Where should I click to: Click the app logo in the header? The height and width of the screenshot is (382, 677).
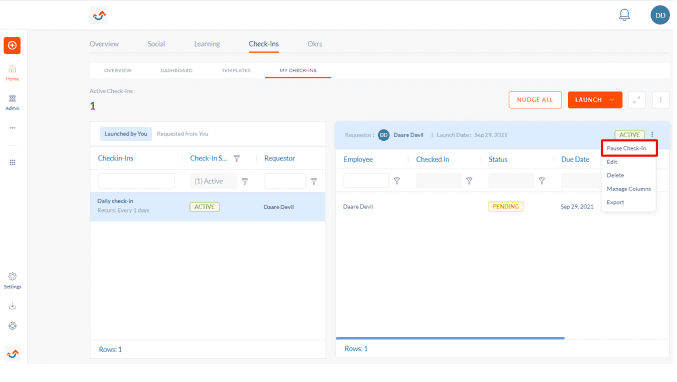coord(99,16)
